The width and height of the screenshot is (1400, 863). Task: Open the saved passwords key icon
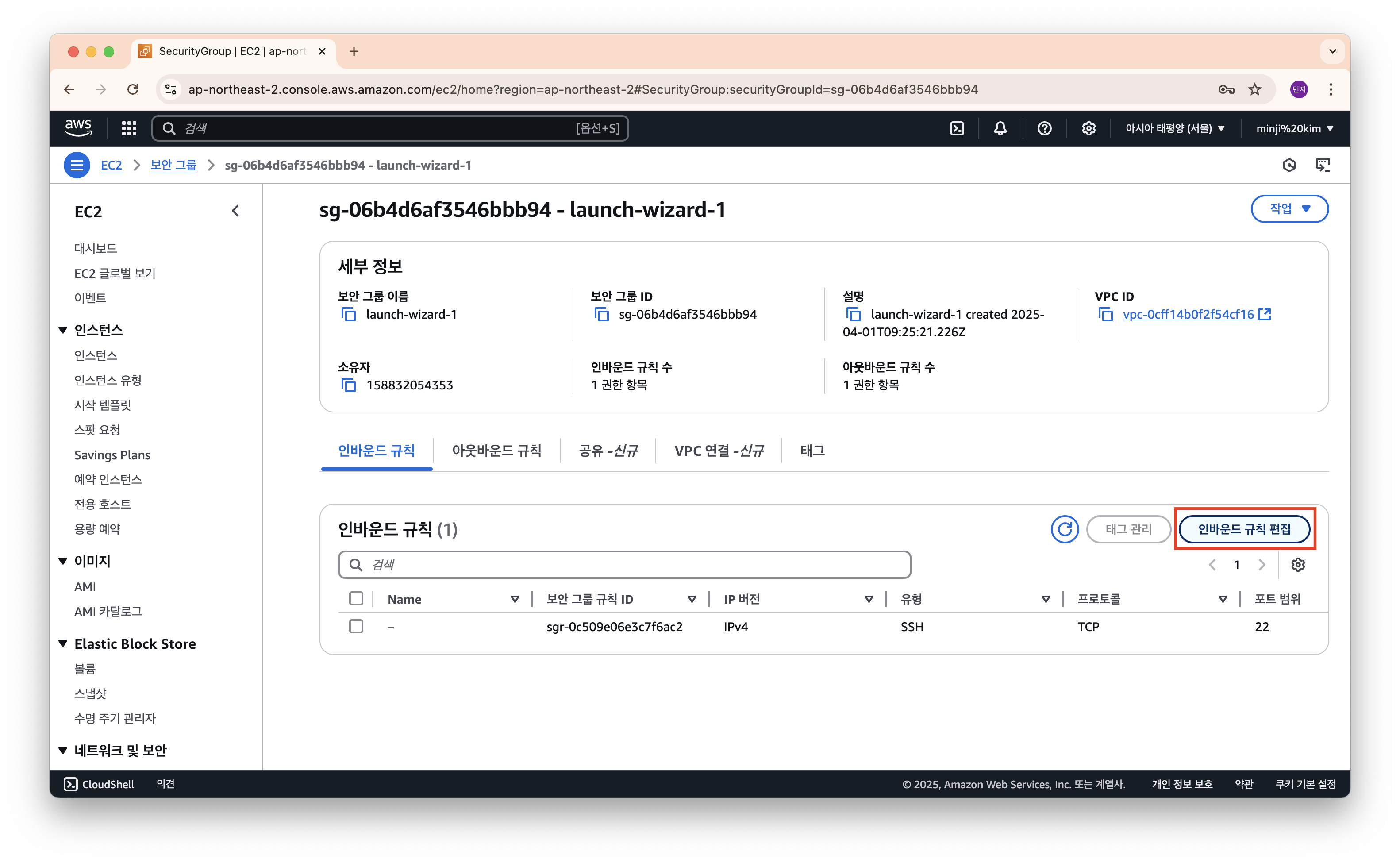point(1226,89)
